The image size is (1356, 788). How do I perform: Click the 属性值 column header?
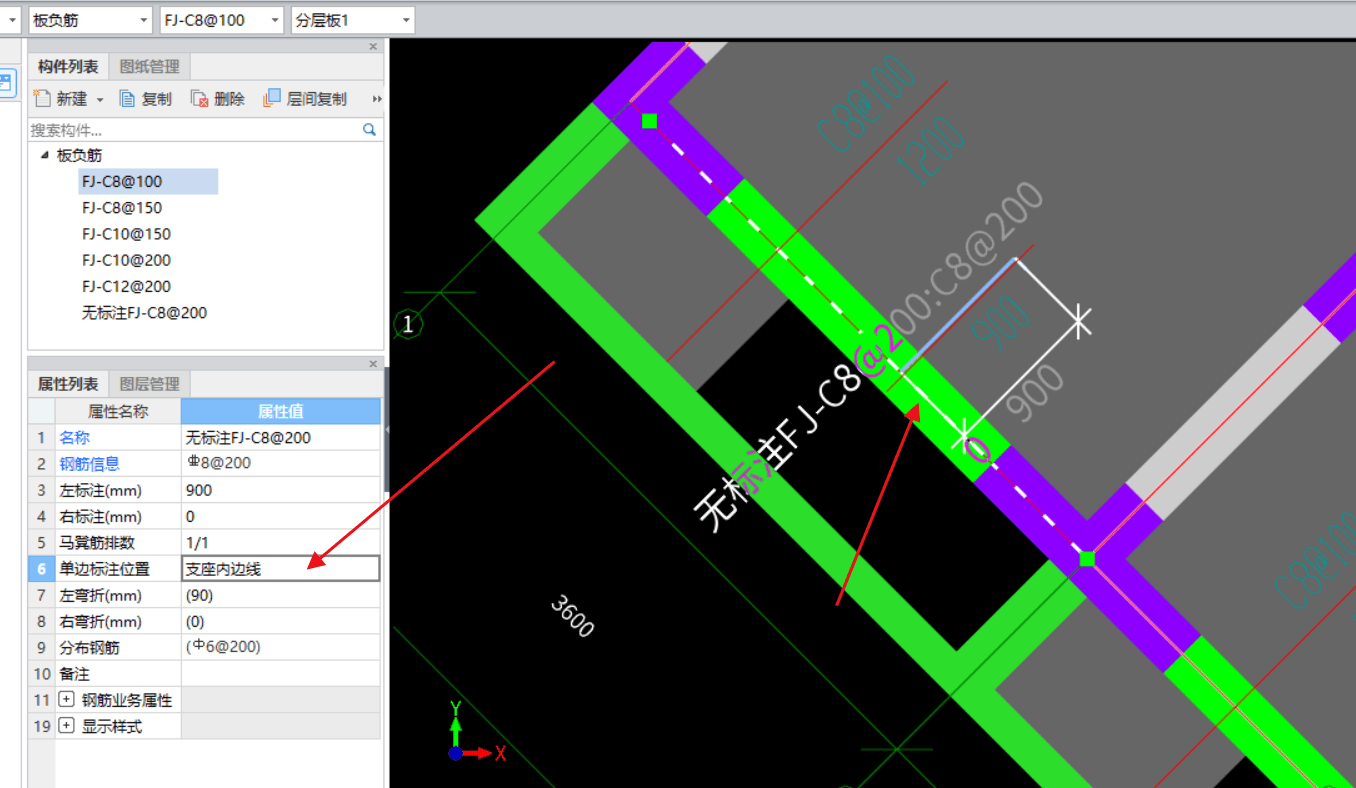pos(281,411)
